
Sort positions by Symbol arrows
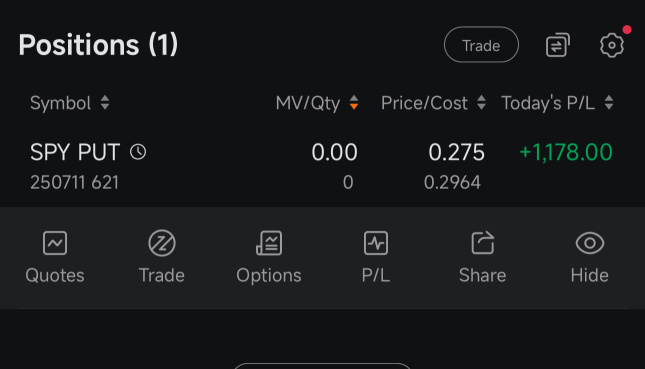pyautogui.click(x=105, y=103)
